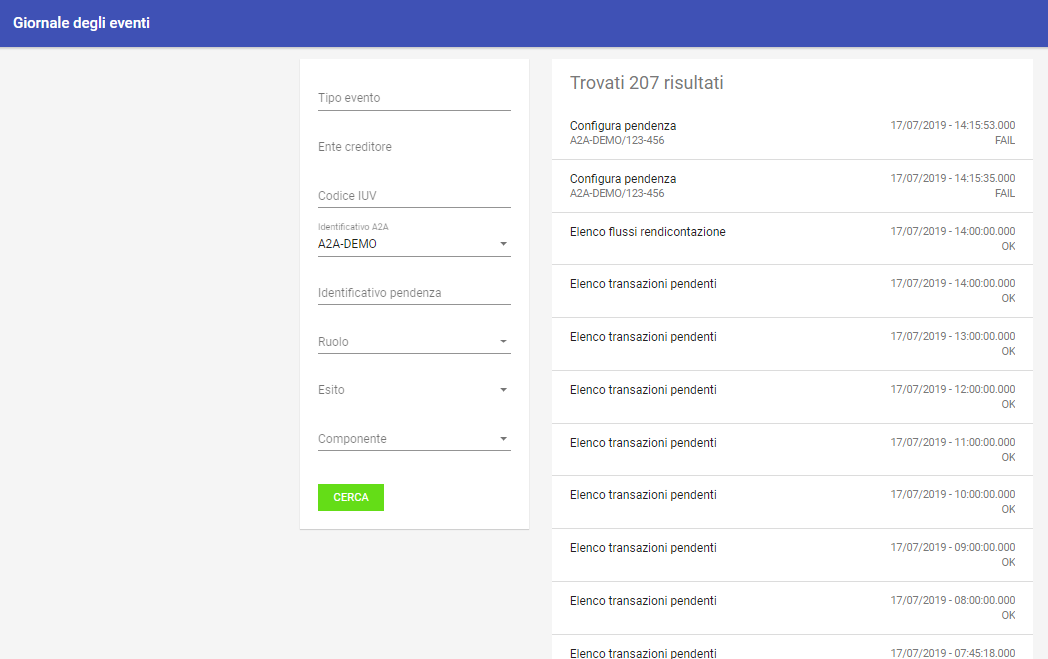Select the Codice IUV input field
The image size is (1048, 659).
414,195
